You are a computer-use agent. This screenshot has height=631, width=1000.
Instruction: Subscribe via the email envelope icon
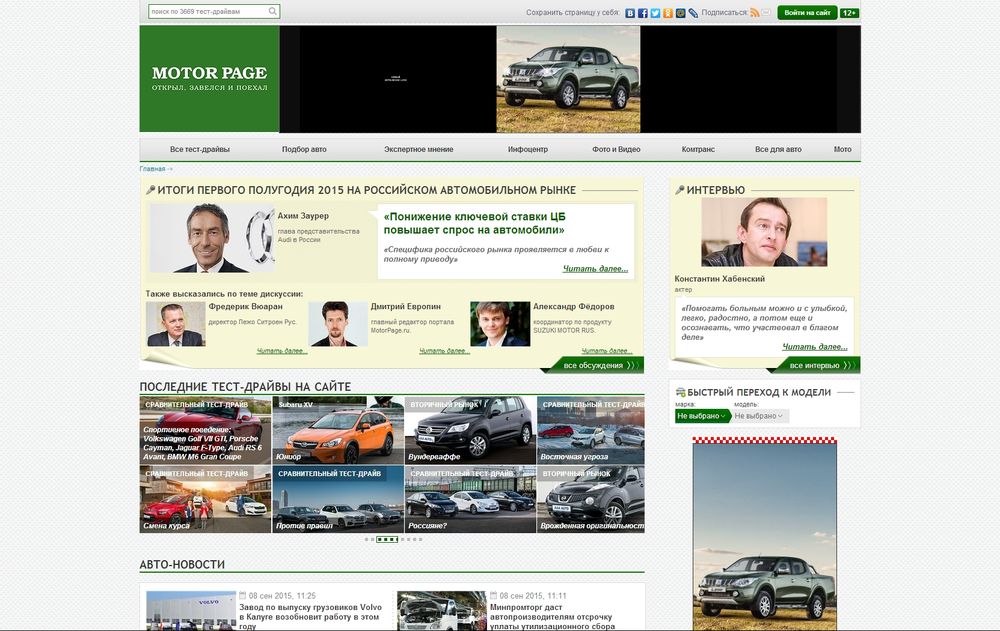point(766,13)
